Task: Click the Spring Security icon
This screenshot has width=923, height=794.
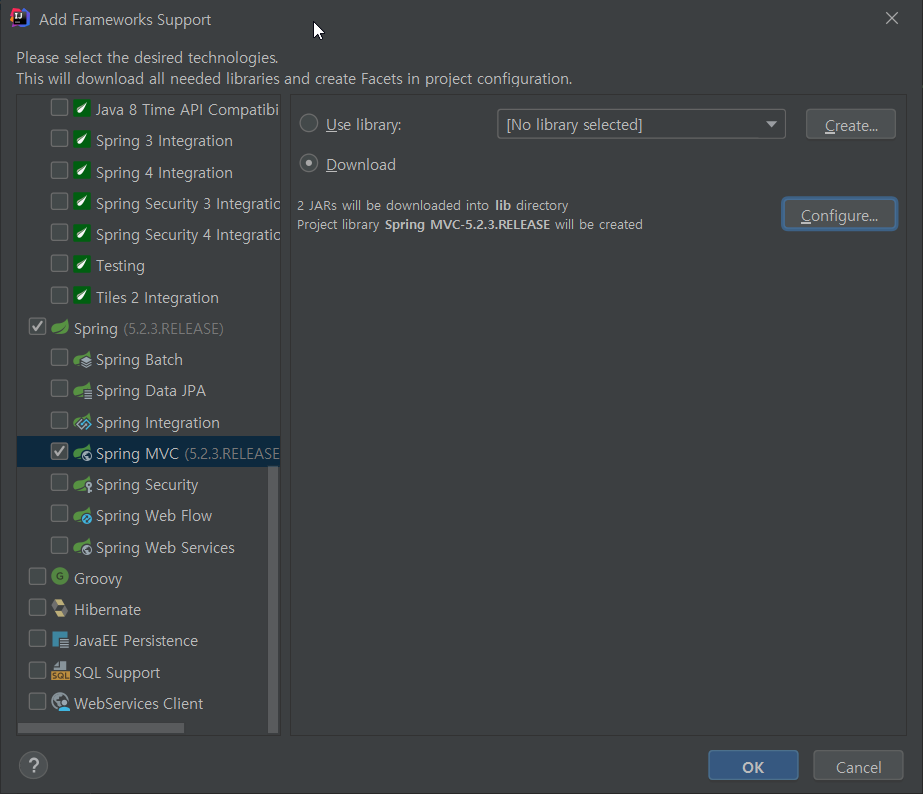Action: click(x=82, y=484)
